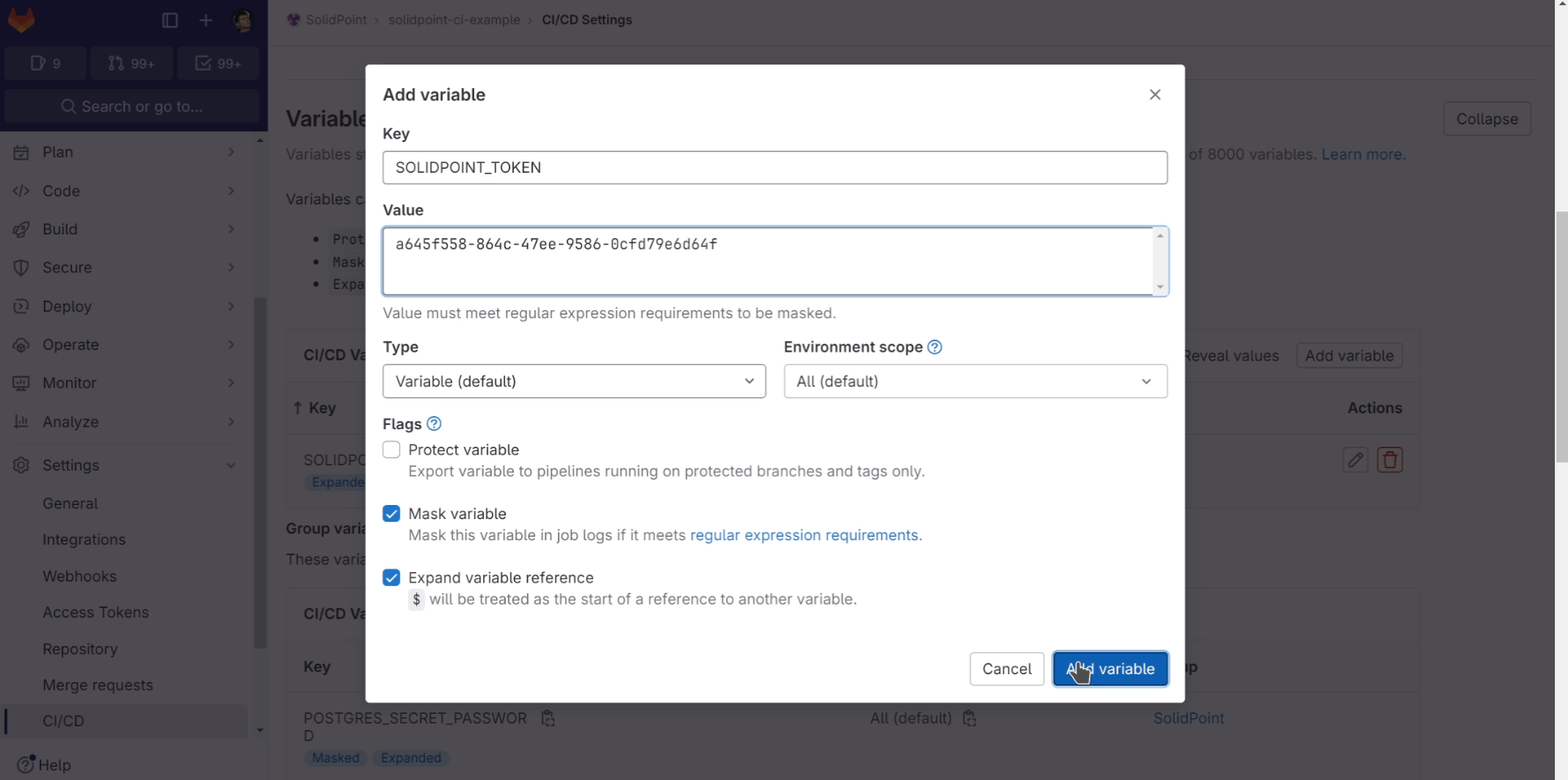Open the regular expression requirements link
The image size is (1568, 780).
point(804,535)
